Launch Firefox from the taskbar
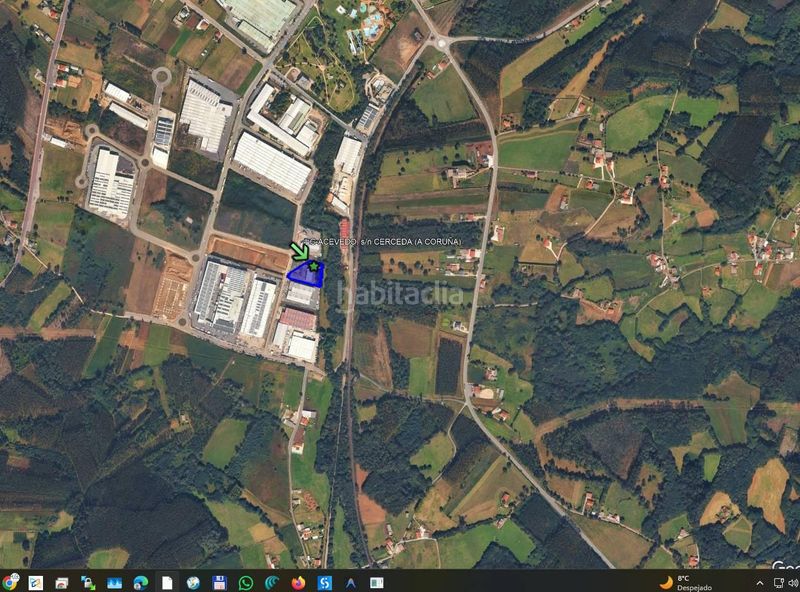The image size is (800, 592). pyautogui.click(x=298, y=582)
